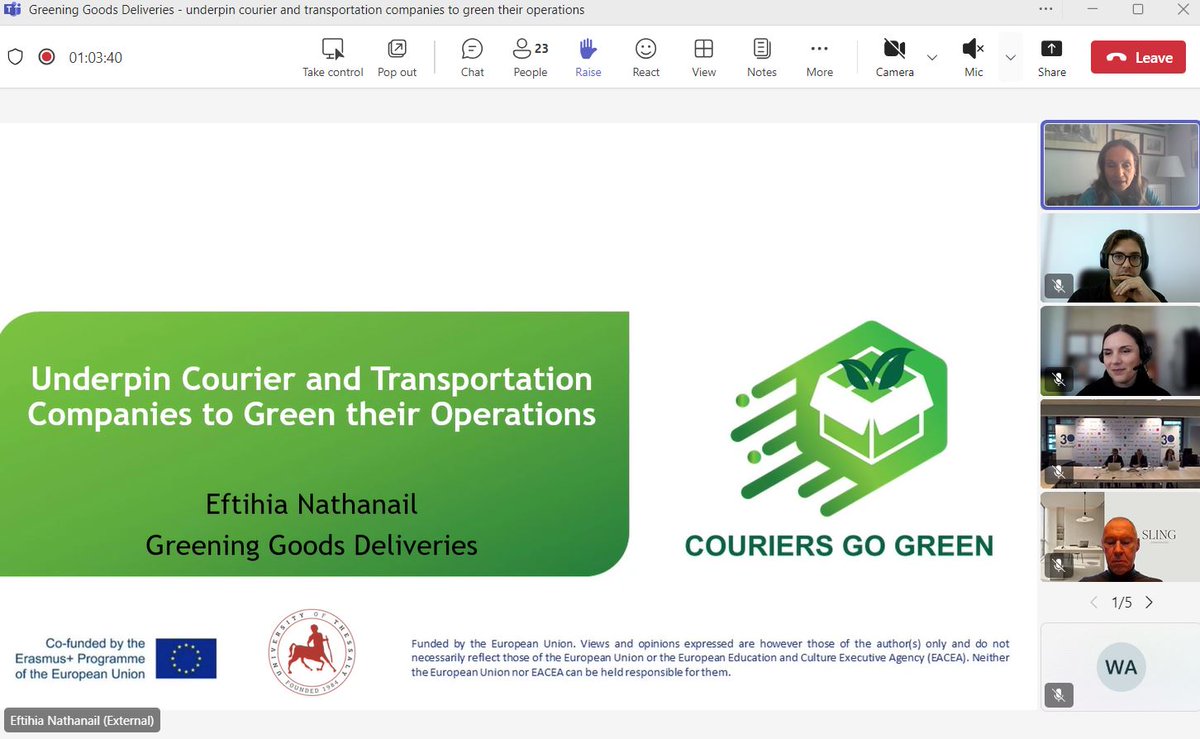Go to previous page of participant videos
Viewport: 1200px width, 739px height.
(x=1093, y=602)
